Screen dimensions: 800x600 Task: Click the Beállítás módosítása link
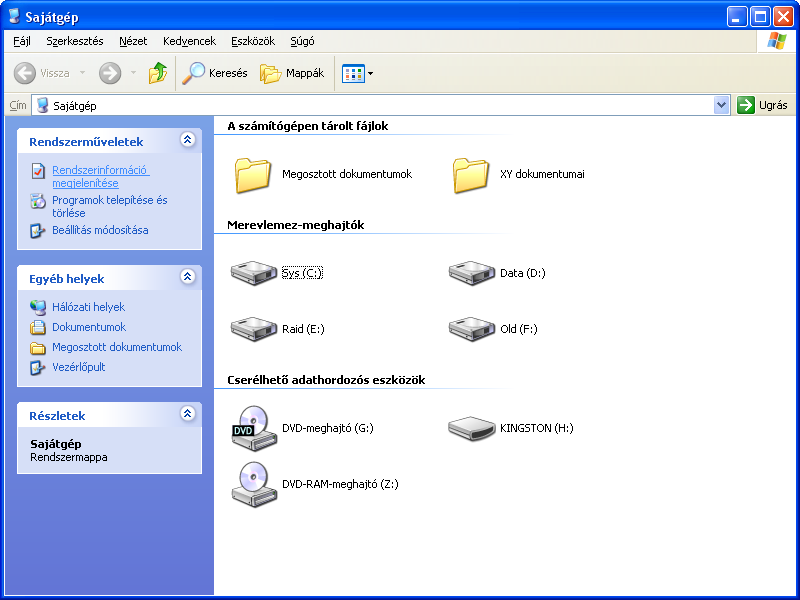(x=101, y=231)
